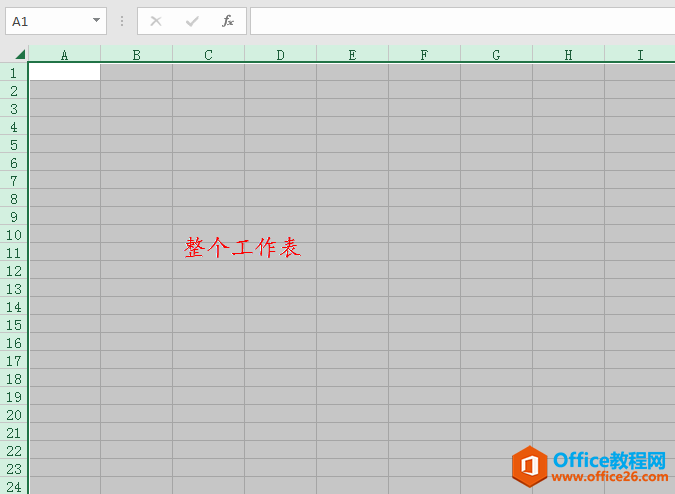Select row 21 header
This screenshot has width=675, height=494.
(14, 433)
